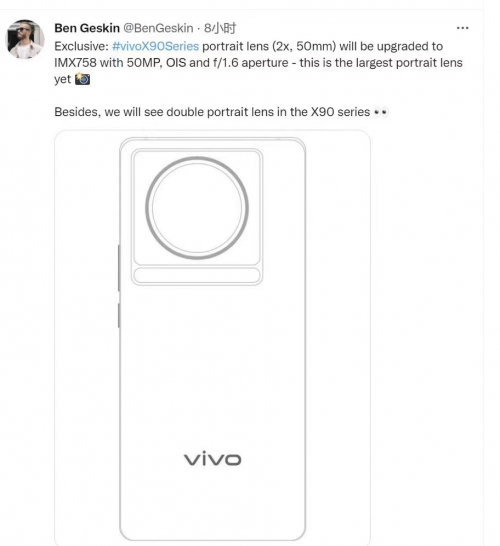Click the pill-shaped flash strip below camera

point(197,275)
